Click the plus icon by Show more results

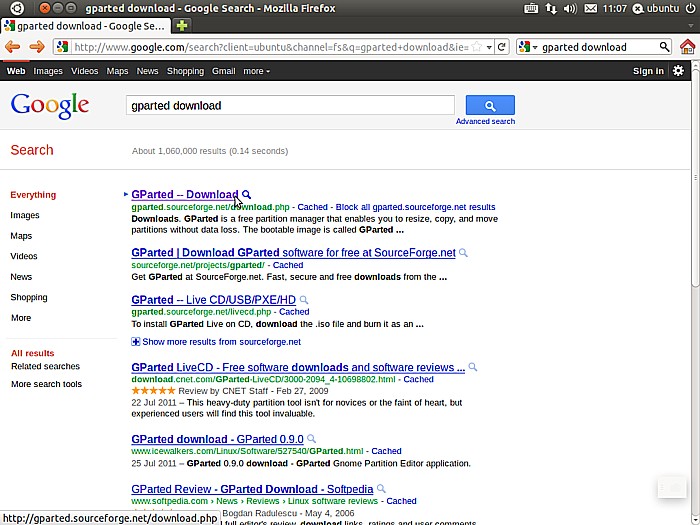click(x=136, y=342)
